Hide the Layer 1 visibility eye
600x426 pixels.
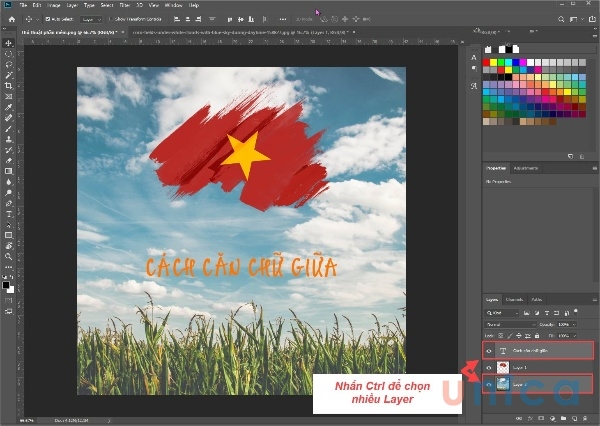[489, 367]
